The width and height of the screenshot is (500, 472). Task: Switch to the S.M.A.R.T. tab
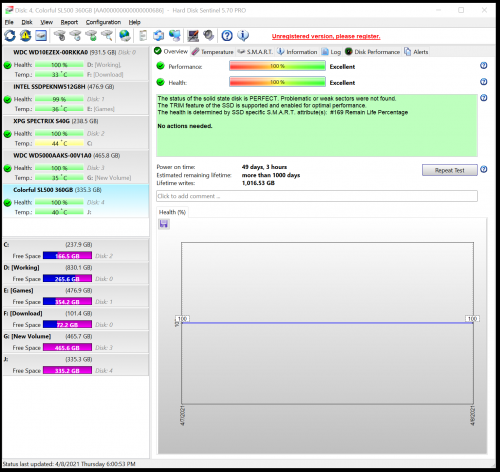point(255,52)
